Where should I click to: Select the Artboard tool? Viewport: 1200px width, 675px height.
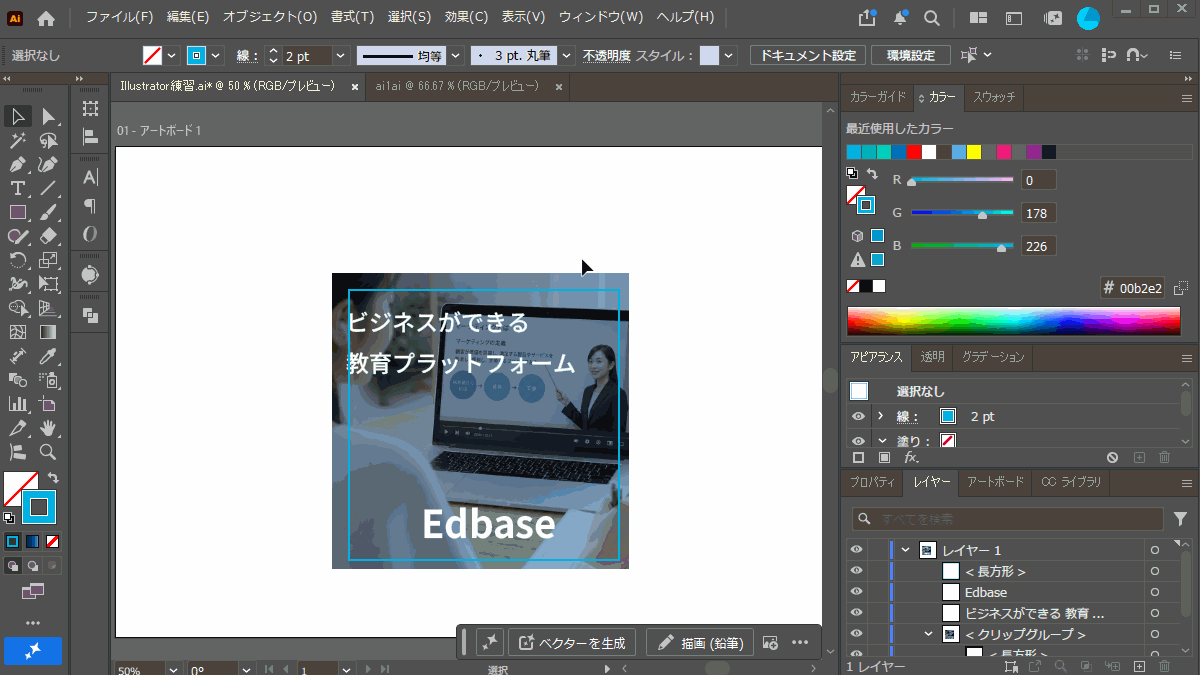tap(48, 404)
